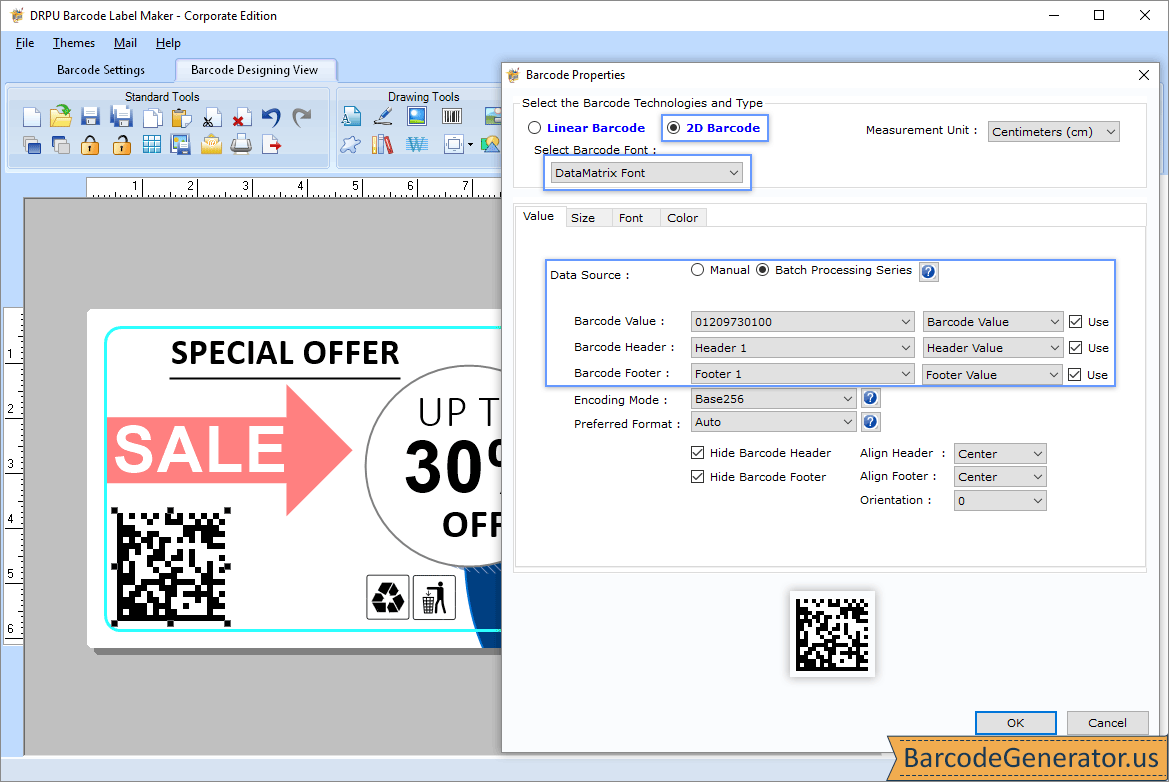Toggle Hide Barcode Header checkbox
1169x782 pixels.
click(x=698, y=453)
